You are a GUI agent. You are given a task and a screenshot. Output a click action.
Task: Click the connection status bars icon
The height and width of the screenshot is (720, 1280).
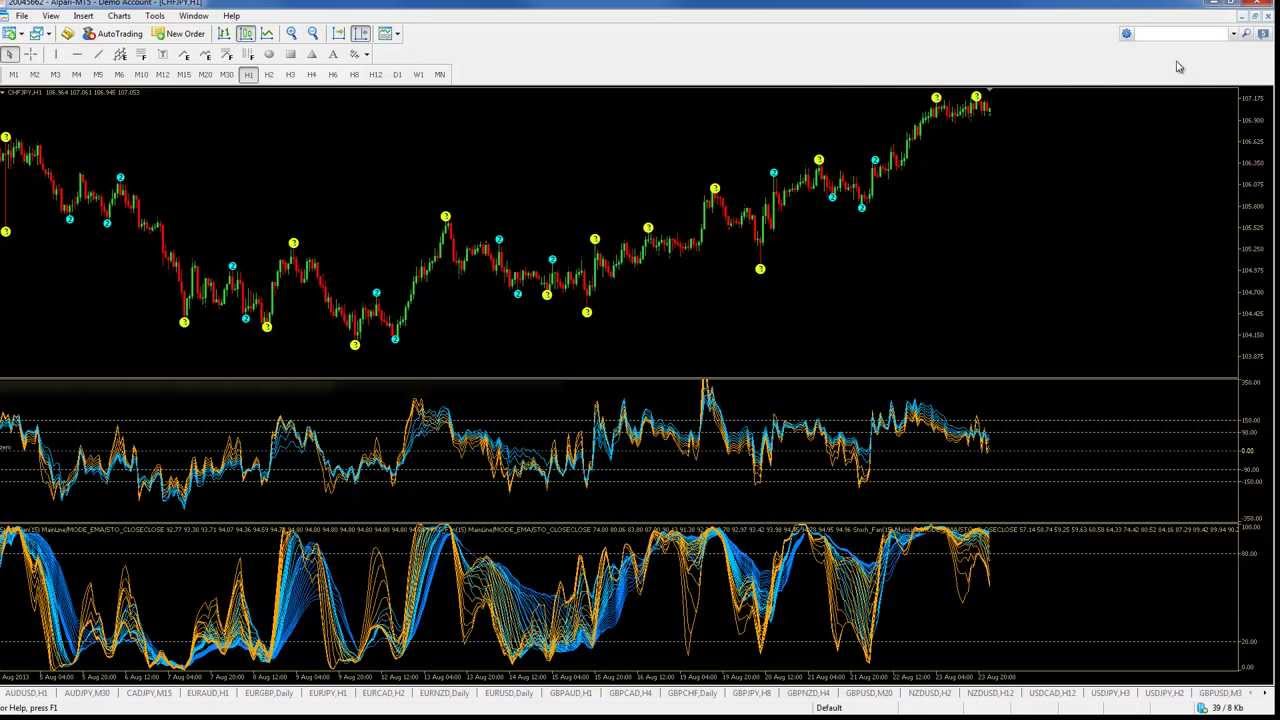coord(1202,707)
